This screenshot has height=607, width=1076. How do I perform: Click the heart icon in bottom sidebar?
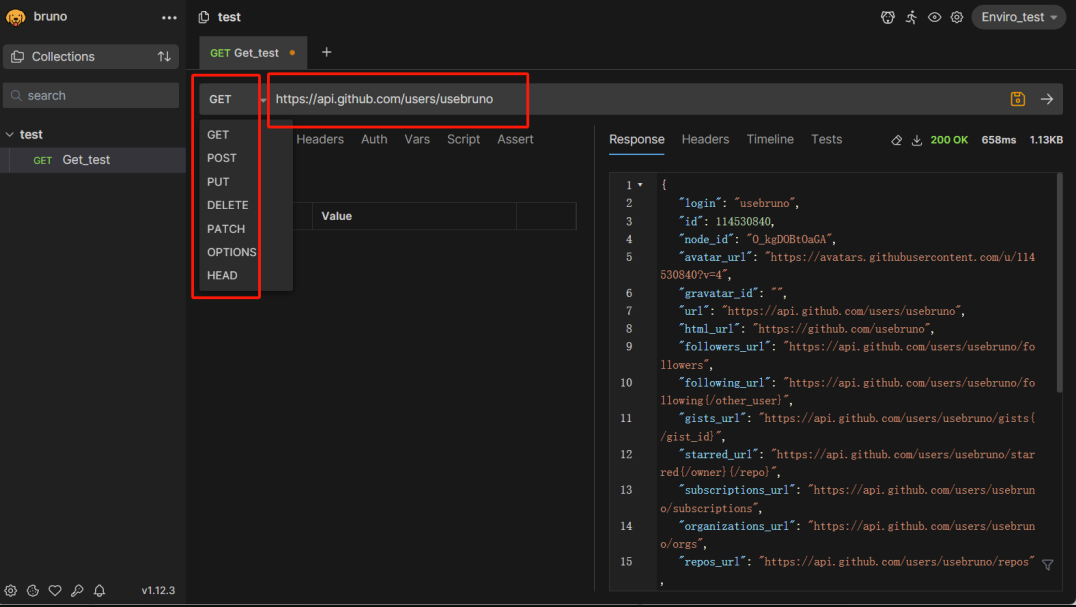click(55, 591)
